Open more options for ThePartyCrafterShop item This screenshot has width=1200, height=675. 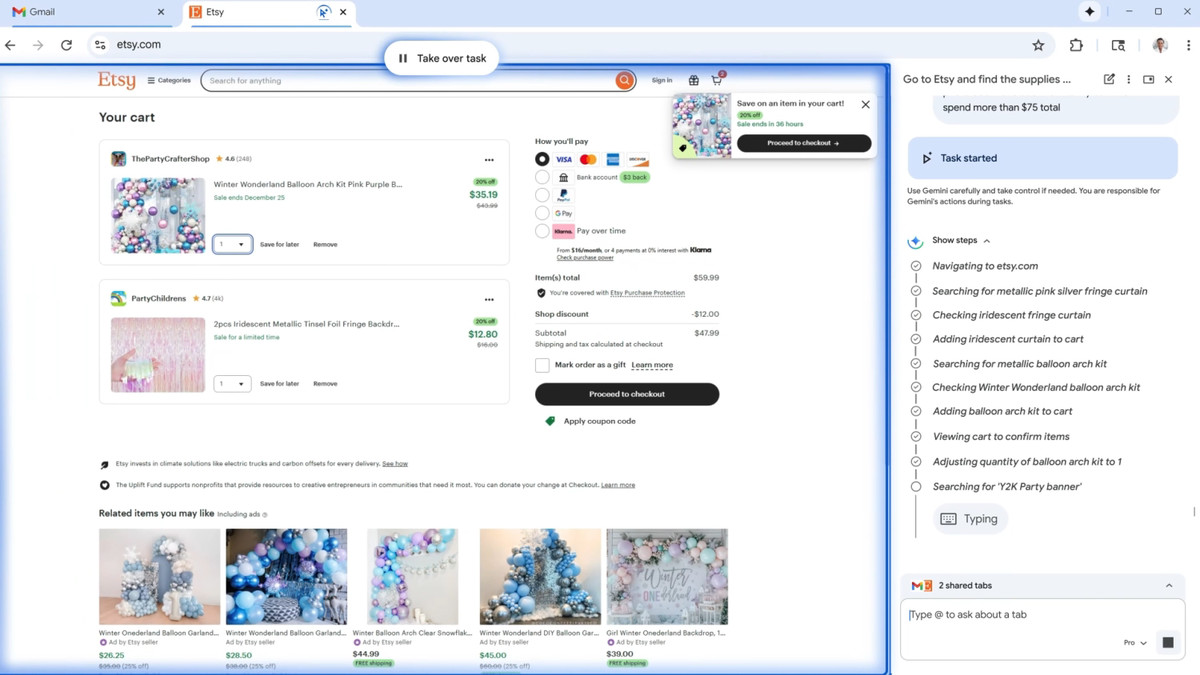[x=489, y=160]
